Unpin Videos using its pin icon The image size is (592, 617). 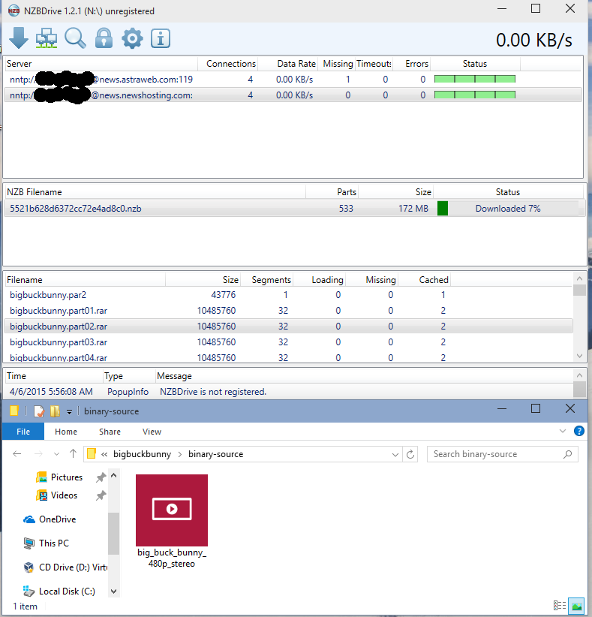tap(101, 495)
